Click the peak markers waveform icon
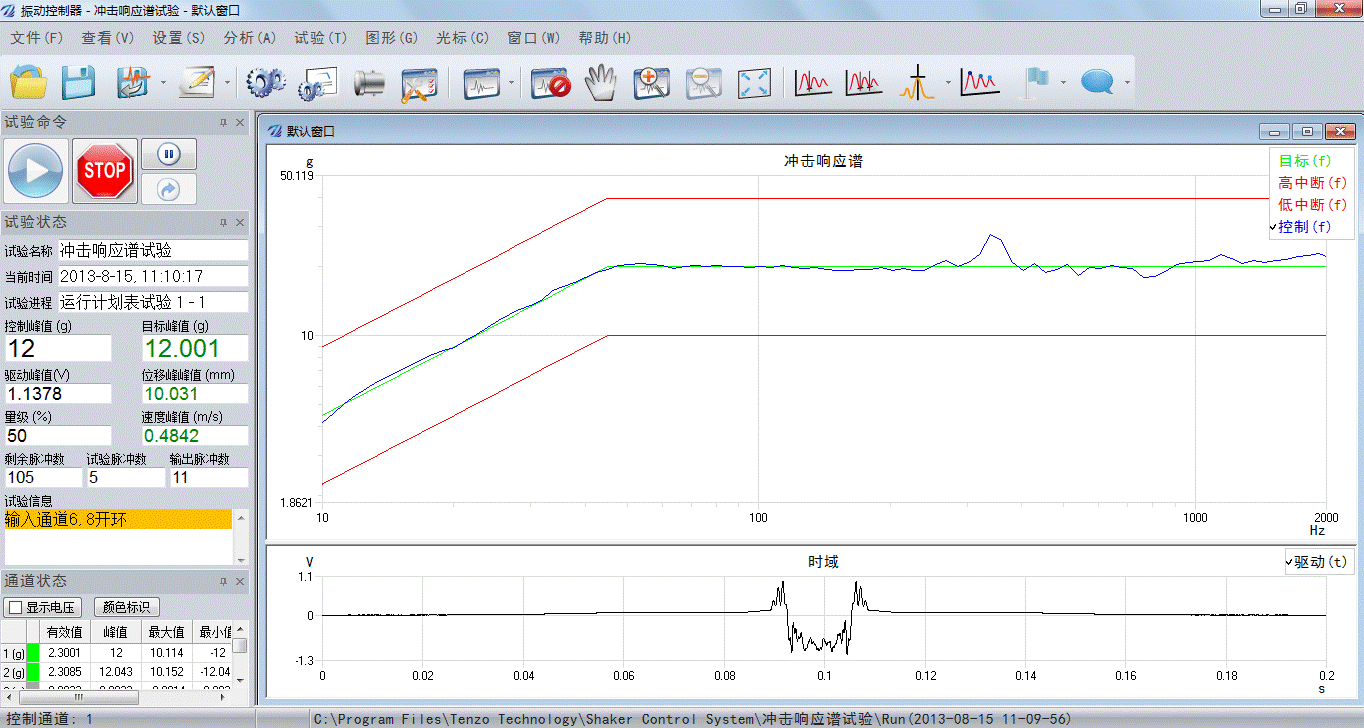This screenshot has width=1364, height=728. point(980,83)
